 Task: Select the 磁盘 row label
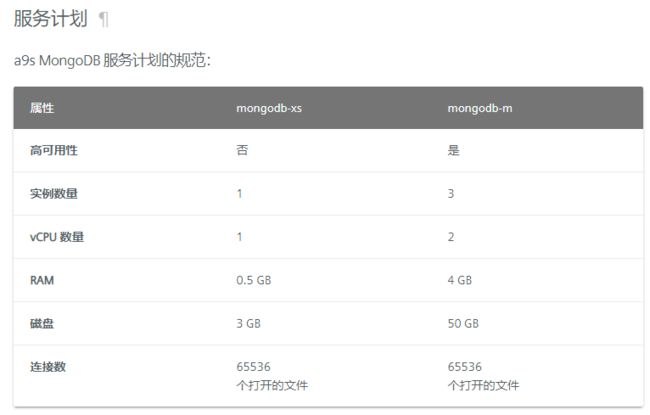pyautogui.click(x=42, y=323)
